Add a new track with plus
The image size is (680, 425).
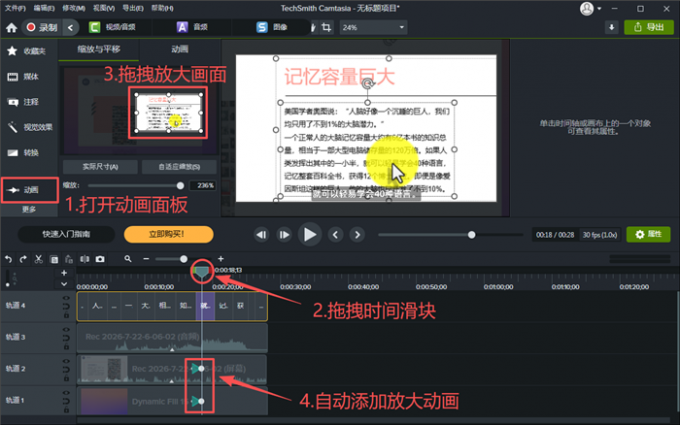point(64,273)
